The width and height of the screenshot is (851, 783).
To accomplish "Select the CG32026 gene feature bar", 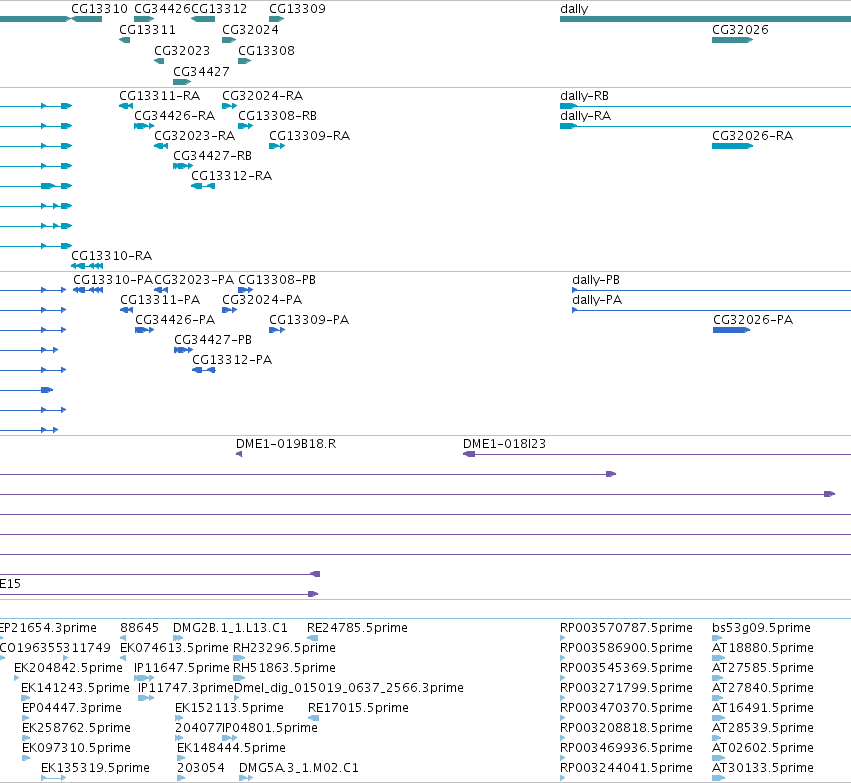I will (732, 40).
